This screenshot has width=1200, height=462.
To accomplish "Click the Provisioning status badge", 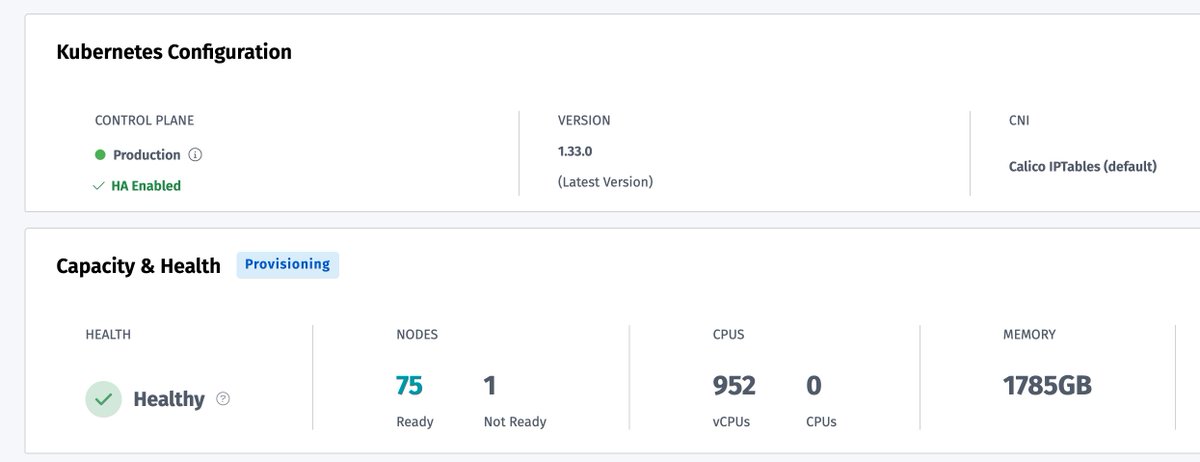I will [x=288, y=265].
